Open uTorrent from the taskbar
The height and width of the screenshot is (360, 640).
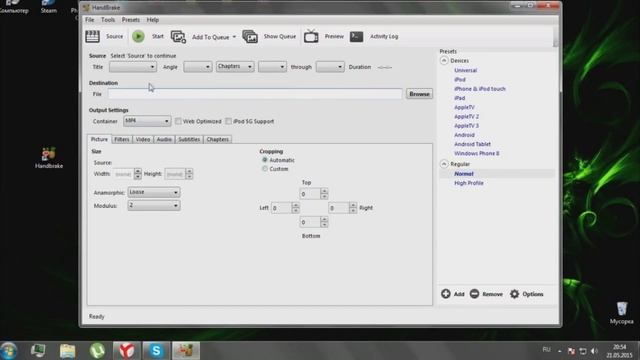point(97,351)
